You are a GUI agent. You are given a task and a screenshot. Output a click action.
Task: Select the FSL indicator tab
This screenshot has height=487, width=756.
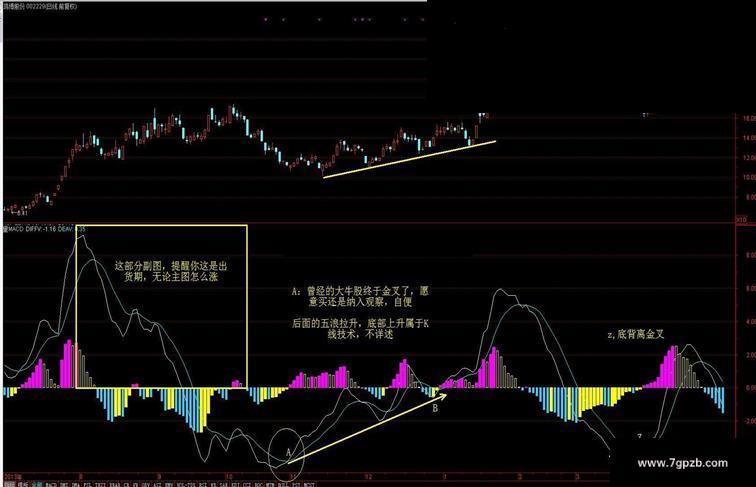tap(87, 484)
